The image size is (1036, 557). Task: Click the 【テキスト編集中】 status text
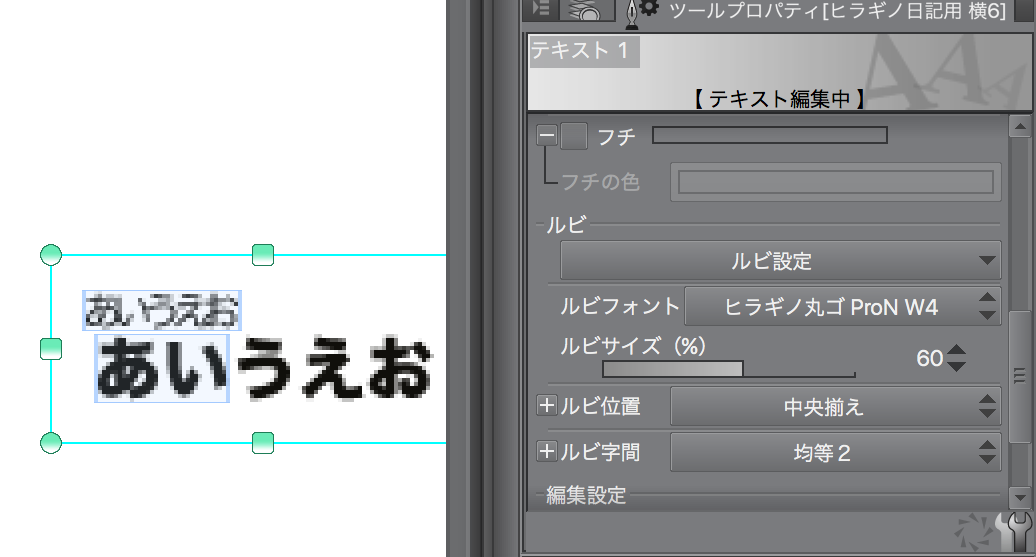pyautogui.click(x=780, y=99)
